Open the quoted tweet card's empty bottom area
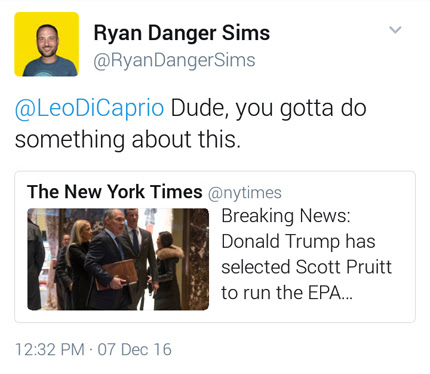430x374 pixels. pyautogui.click(x=215, y=316)
